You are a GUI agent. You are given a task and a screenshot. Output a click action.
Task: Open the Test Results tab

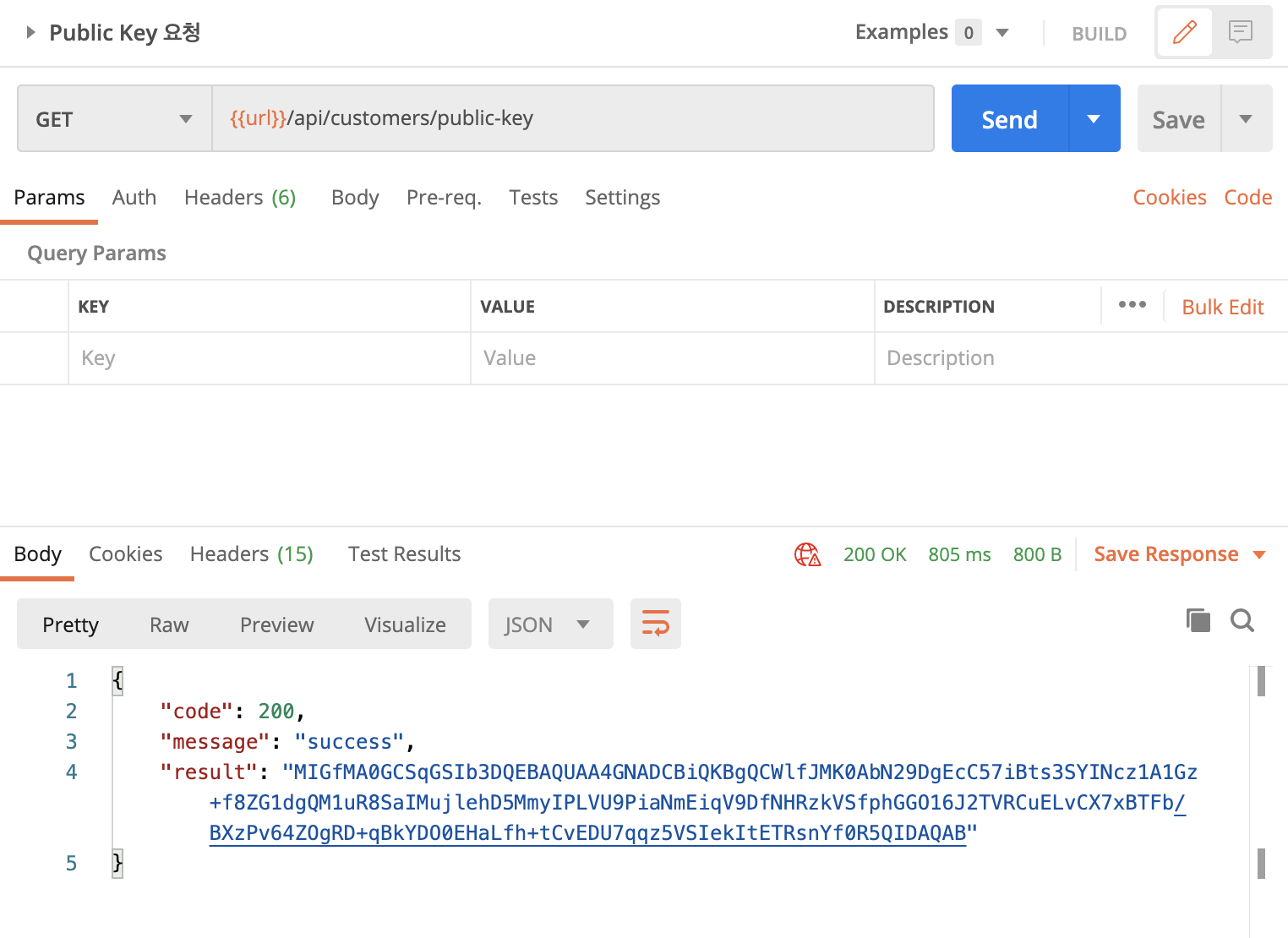[405, 554]
